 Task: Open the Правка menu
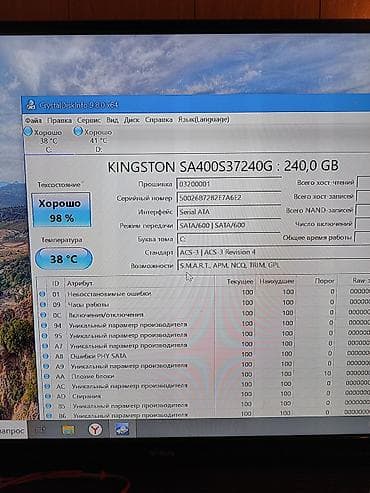click(59, 120)
